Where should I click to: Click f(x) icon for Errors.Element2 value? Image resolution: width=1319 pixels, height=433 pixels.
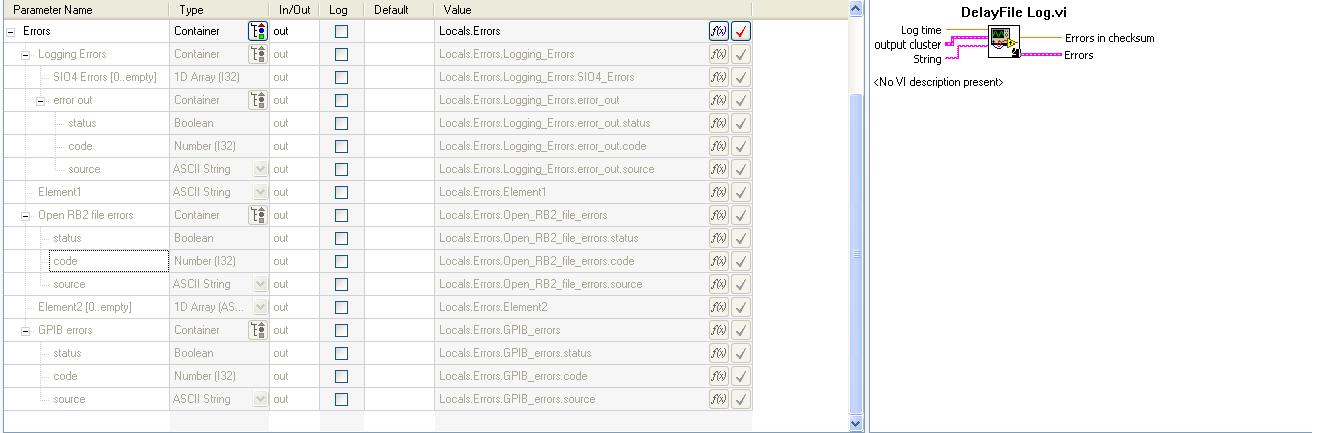tap(718, 307)
